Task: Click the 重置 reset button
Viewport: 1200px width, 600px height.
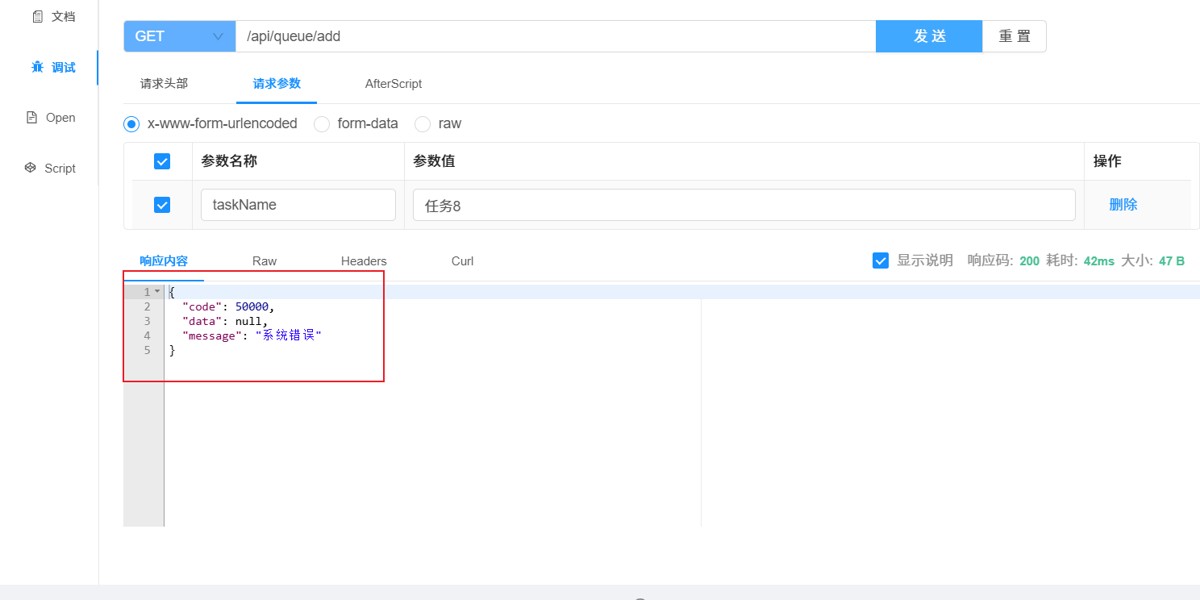Action: pos(1014,36)
